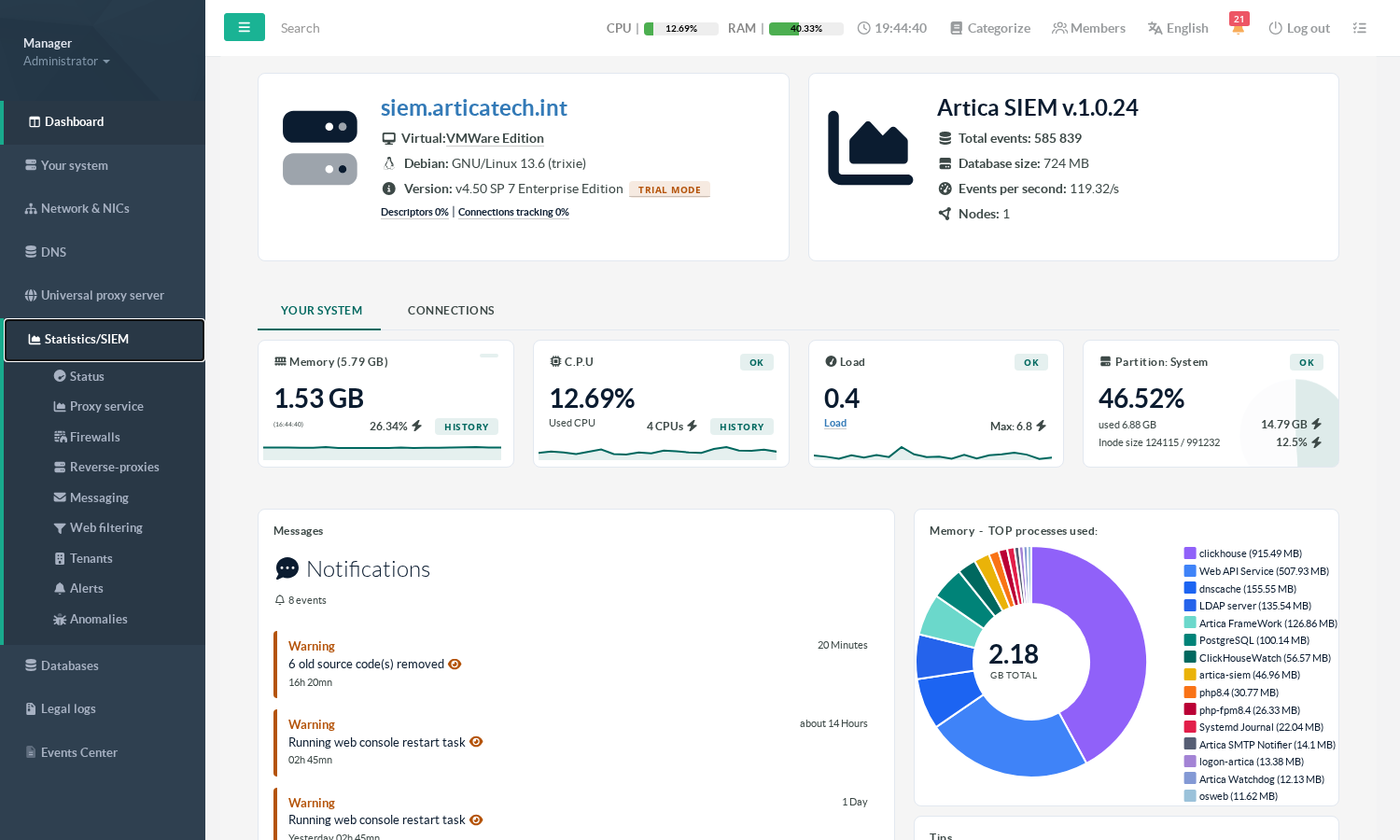Open the English language selector

(1178, 28)
